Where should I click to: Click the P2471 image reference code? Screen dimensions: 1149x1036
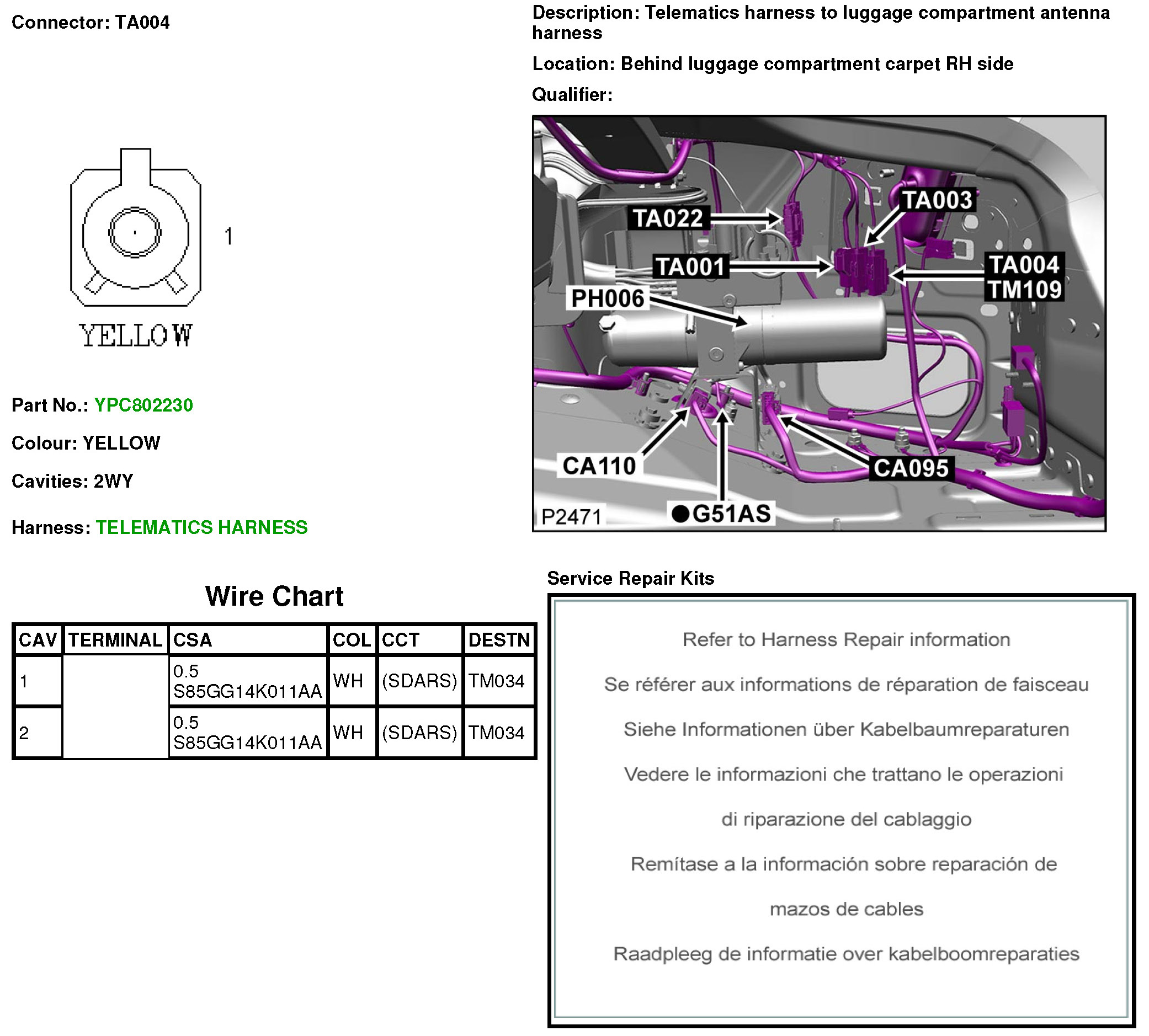point(571,516)
